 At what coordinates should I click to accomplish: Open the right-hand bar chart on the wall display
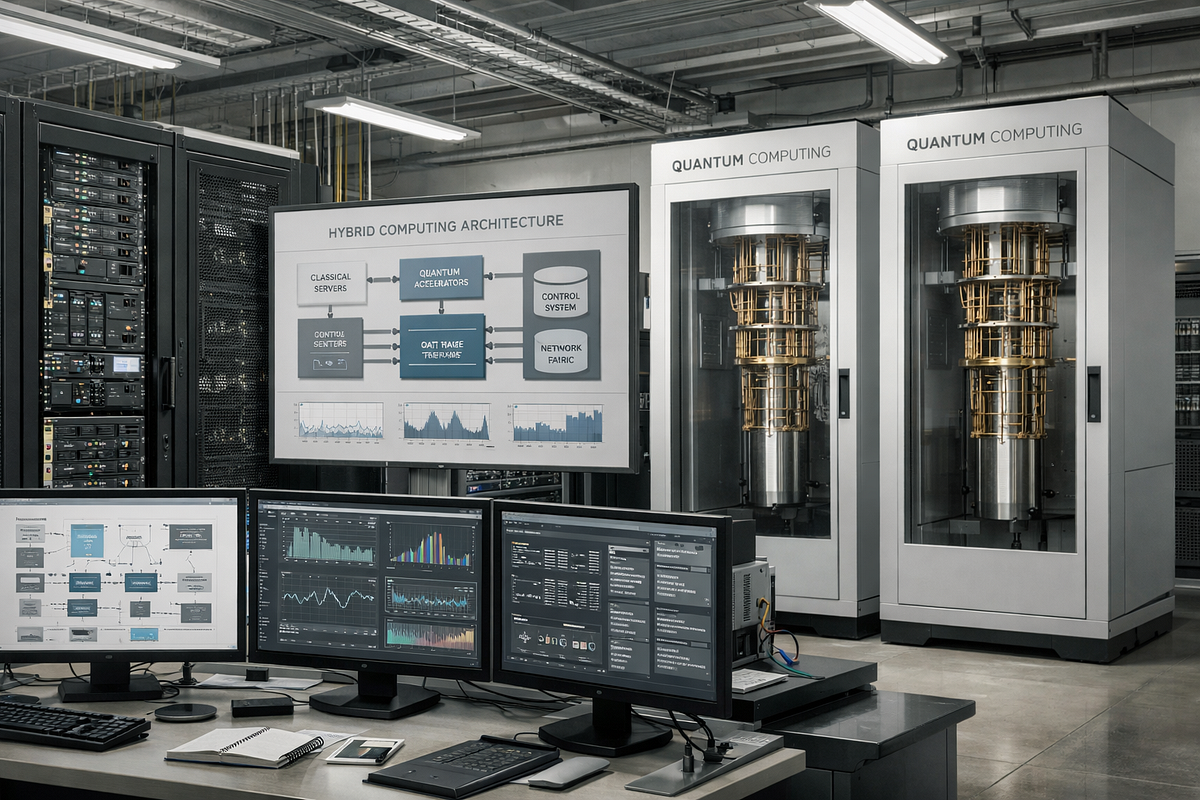[x=558, y=423]
